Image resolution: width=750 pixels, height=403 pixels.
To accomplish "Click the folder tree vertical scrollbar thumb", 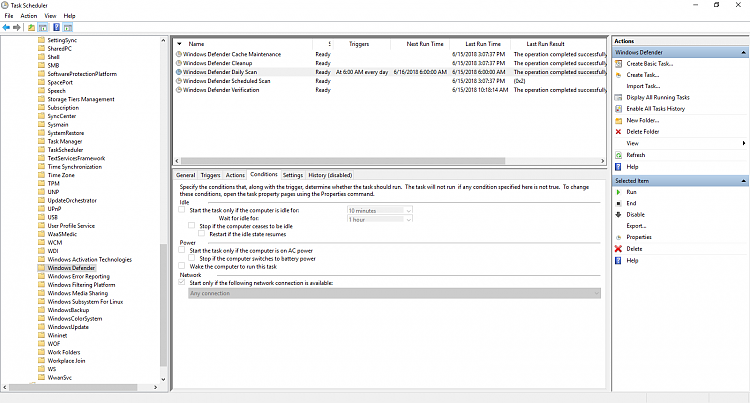I will (x=163, y=305).
